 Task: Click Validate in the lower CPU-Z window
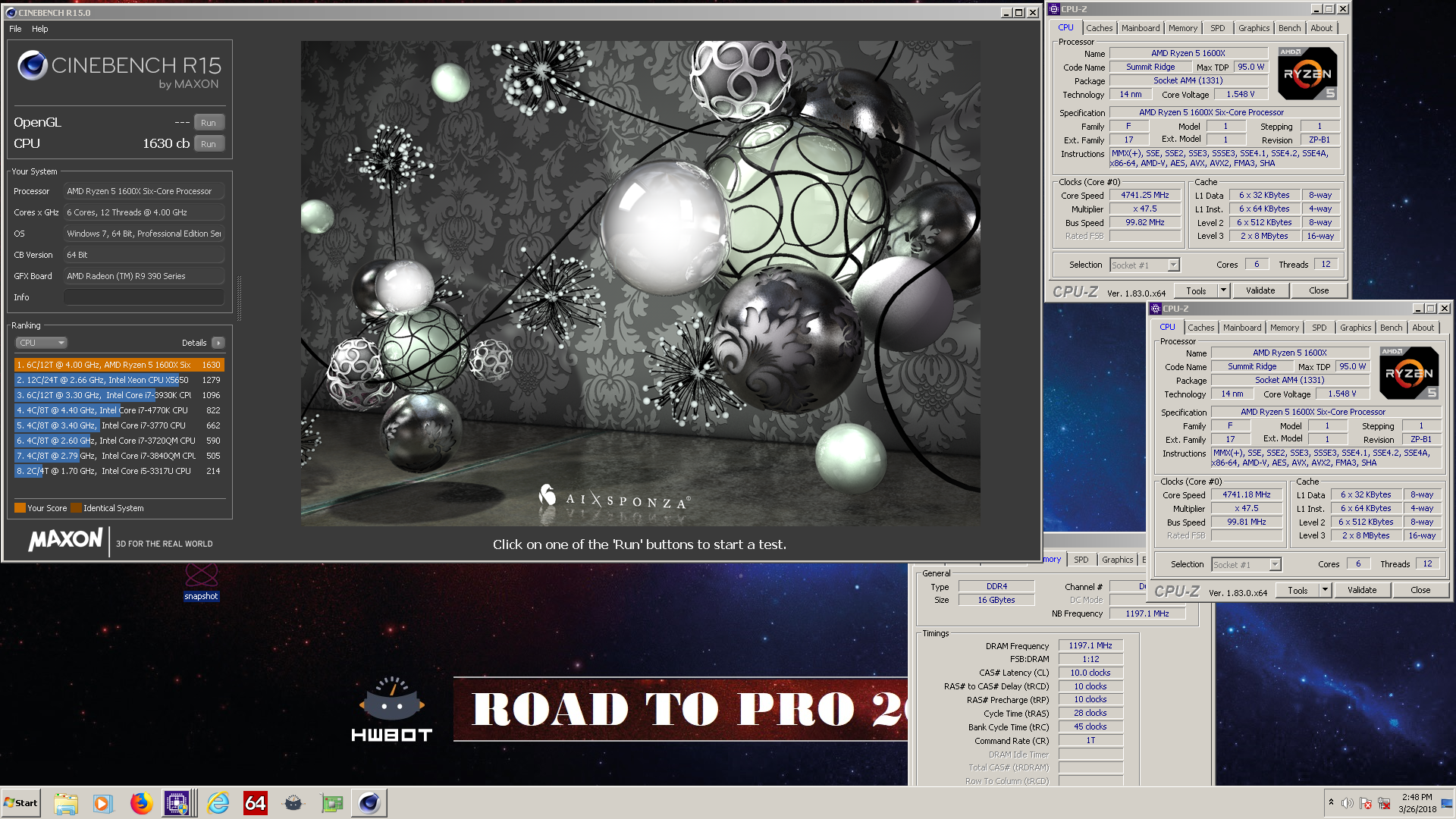point(1362,590)
